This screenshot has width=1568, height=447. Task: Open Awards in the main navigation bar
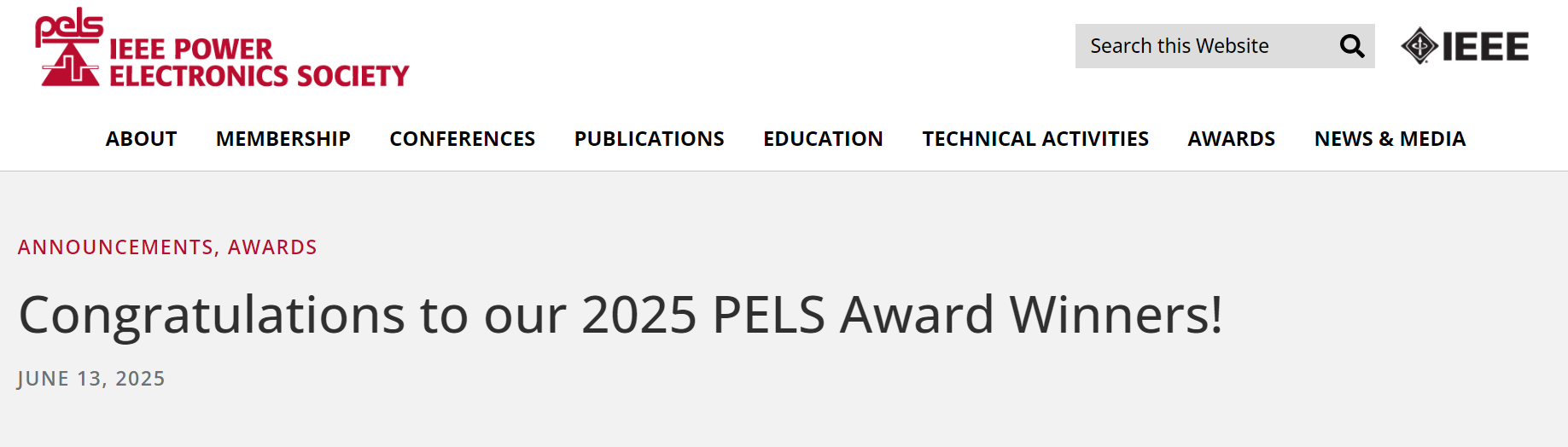click(x=1231, y=139)
